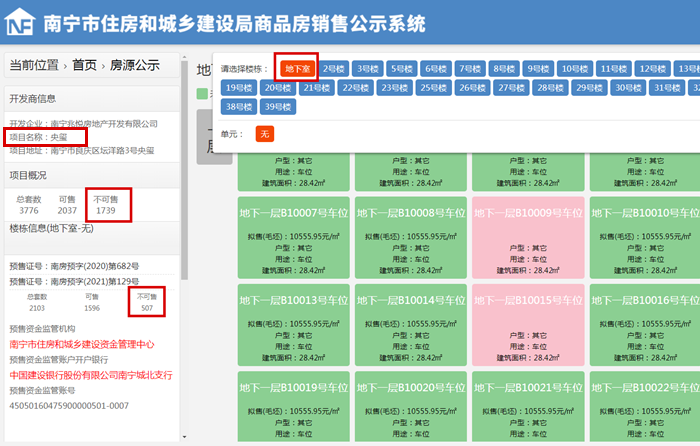Click the 开发商信息 section header
This screenshot has height=446, width=700.
(x=92, y=99)
